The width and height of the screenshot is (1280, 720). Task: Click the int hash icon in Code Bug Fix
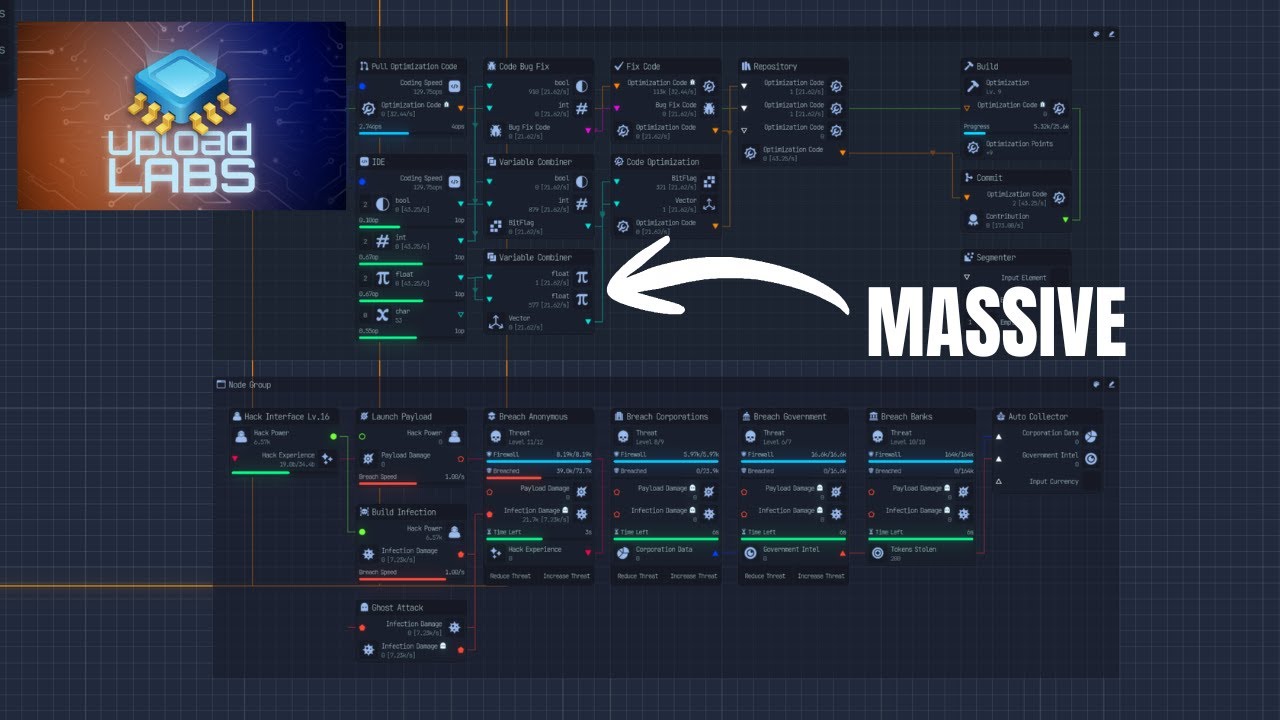582,108
